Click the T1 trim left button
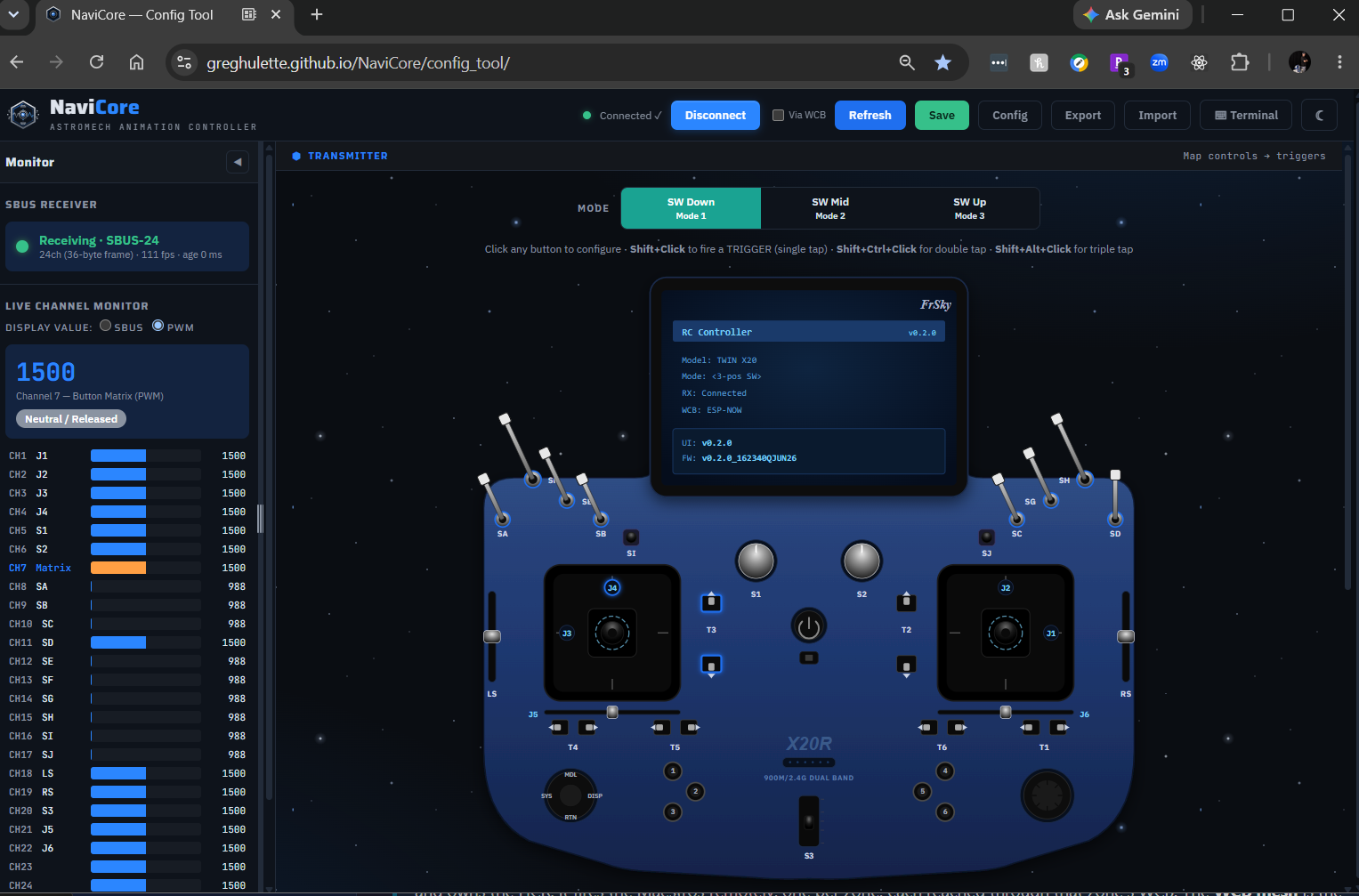Viewport: 1359px width, 896px height. pyautogui.click(x=1029, y=727)
